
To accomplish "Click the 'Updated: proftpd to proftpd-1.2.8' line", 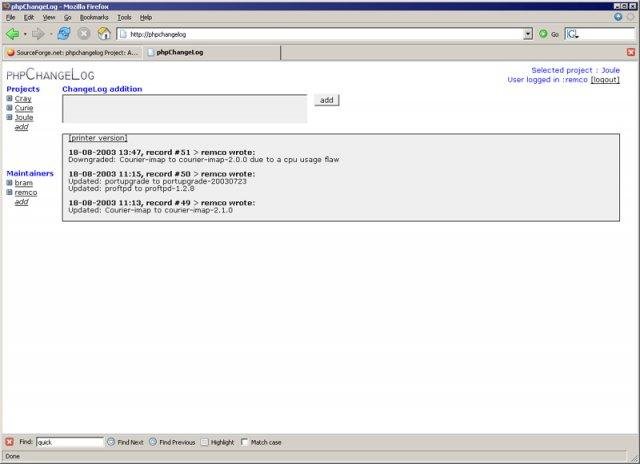I will coord(131,189).
